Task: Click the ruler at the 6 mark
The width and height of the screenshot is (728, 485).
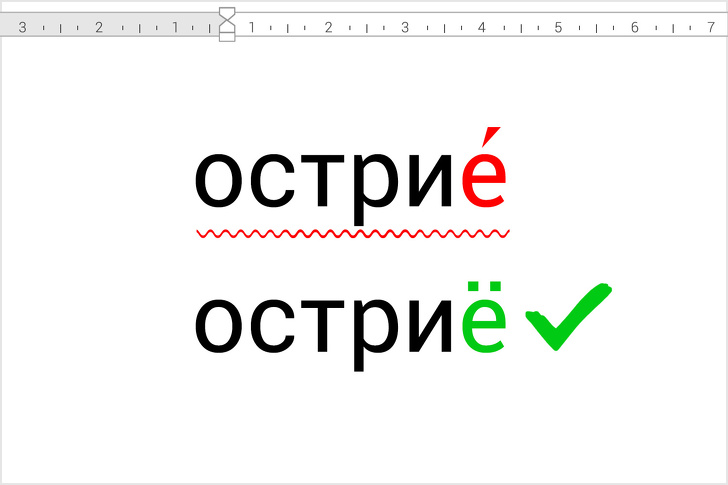Action: 634,27
